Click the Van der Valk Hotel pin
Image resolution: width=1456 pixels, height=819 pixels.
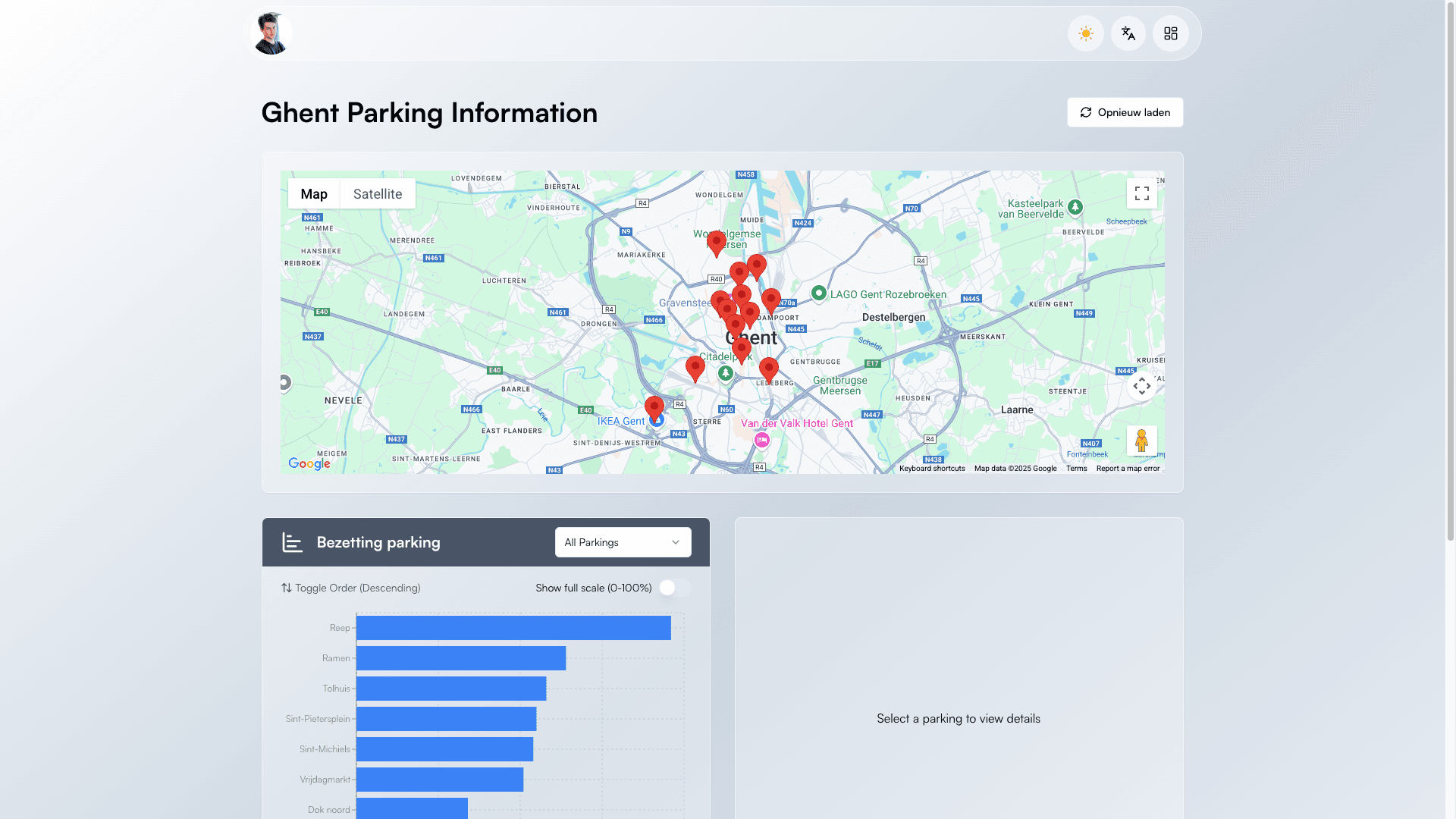pyautogui.click(x=762, y=440)
